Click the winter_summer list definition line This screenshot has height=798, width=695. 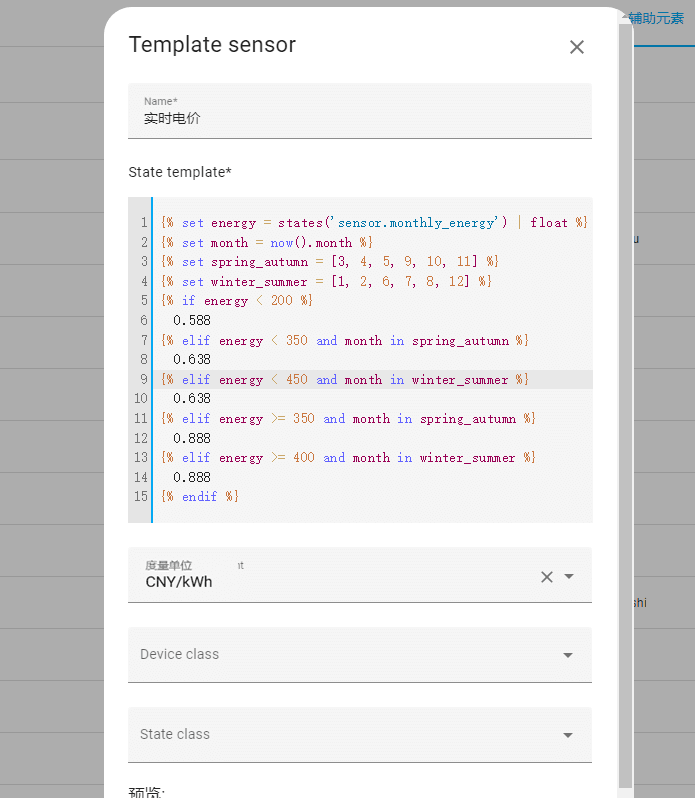click(x=326, y=282)
